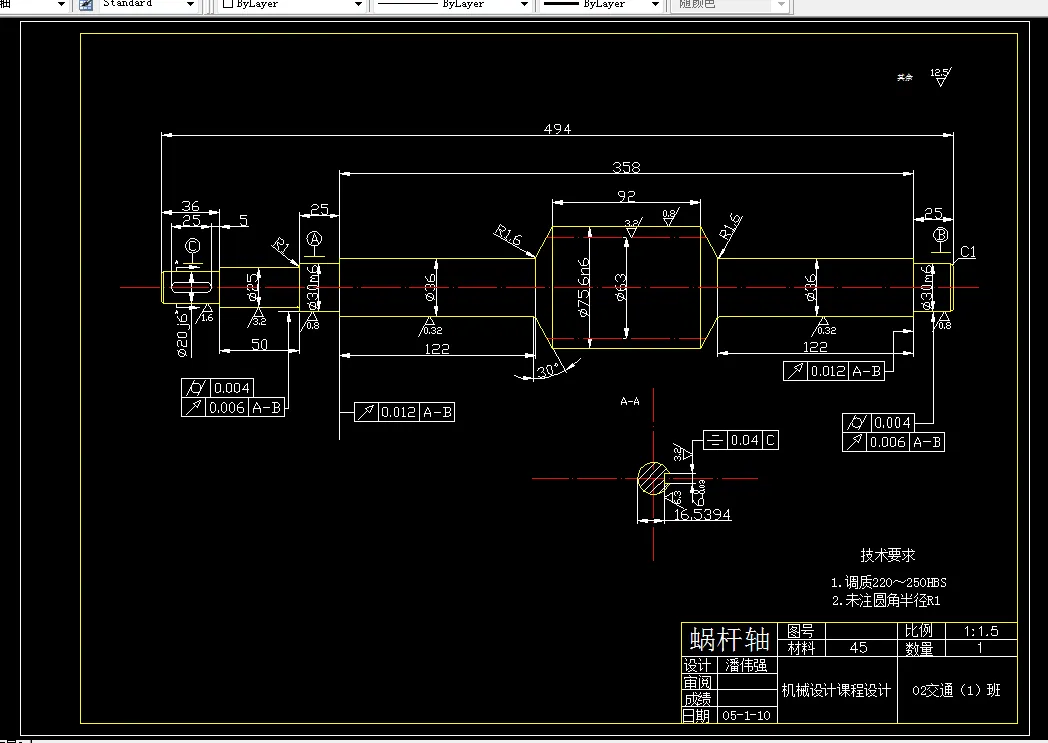
Task: Select the 机械设计课程设计 text
Action: pyautogui.click(x=836, y=691)
